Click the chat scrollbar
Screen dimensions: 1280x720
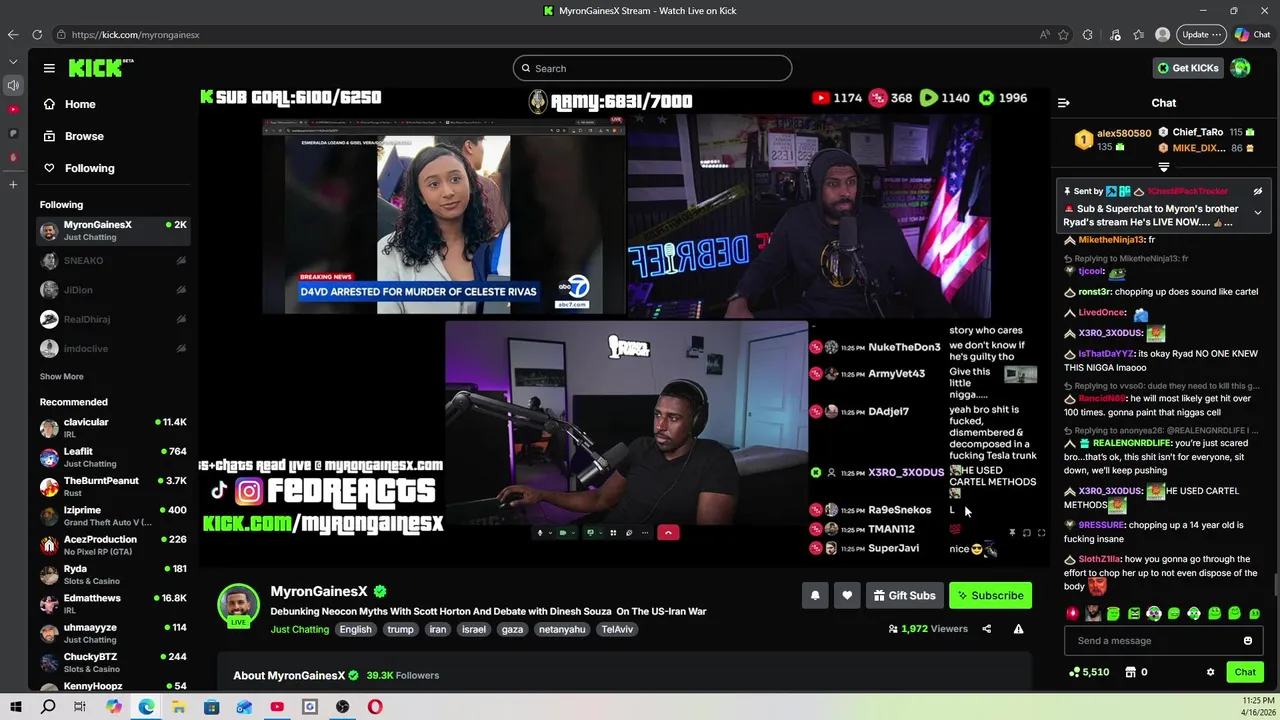point(1275,586)
